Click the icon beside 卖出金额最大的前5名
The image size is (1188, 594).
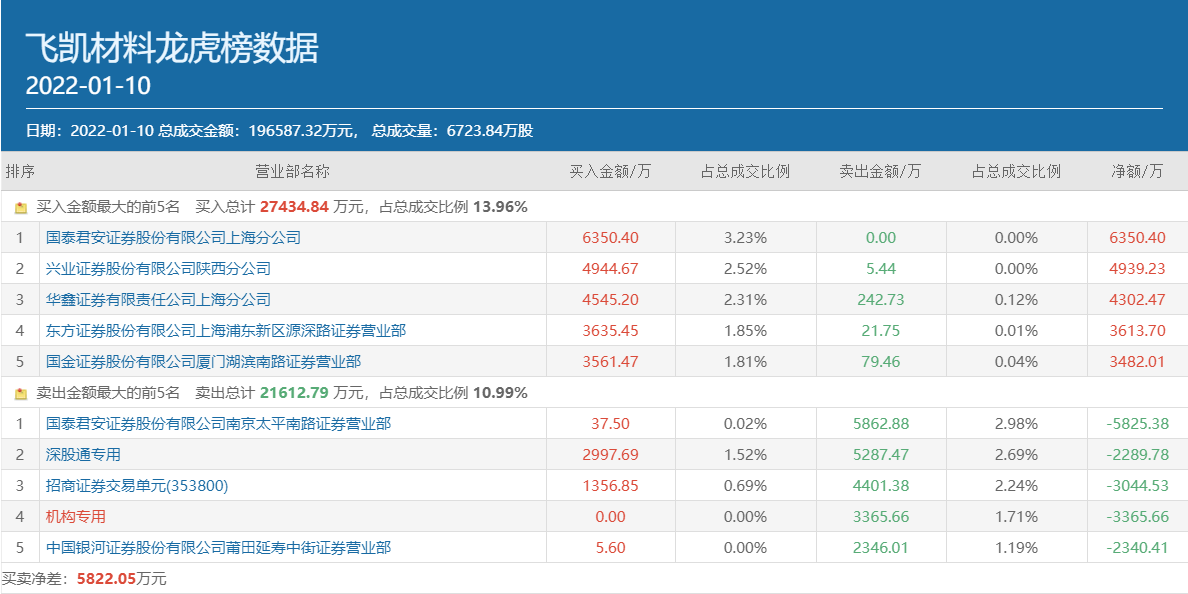click(21, 394)
